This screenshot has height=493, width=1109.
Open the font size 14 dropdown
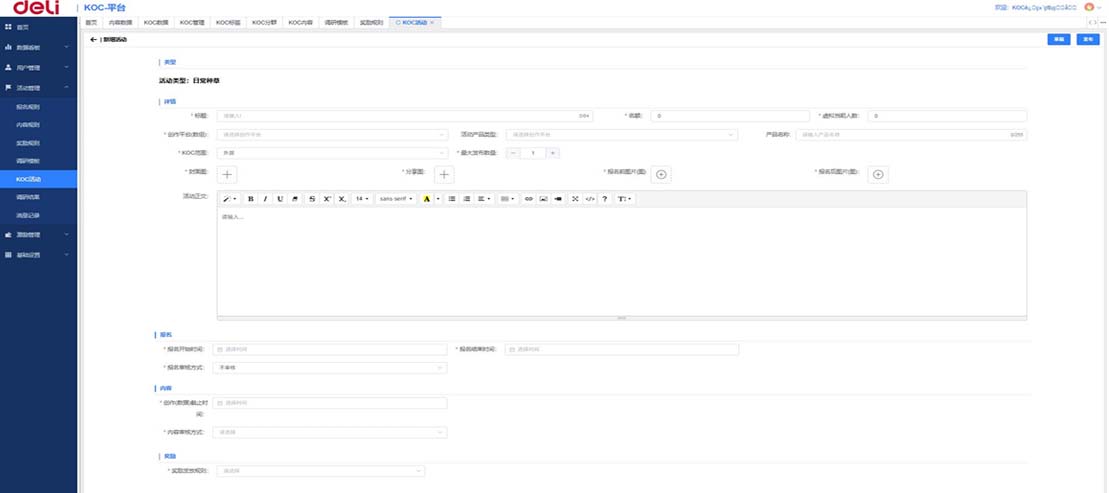click(362, 199)
